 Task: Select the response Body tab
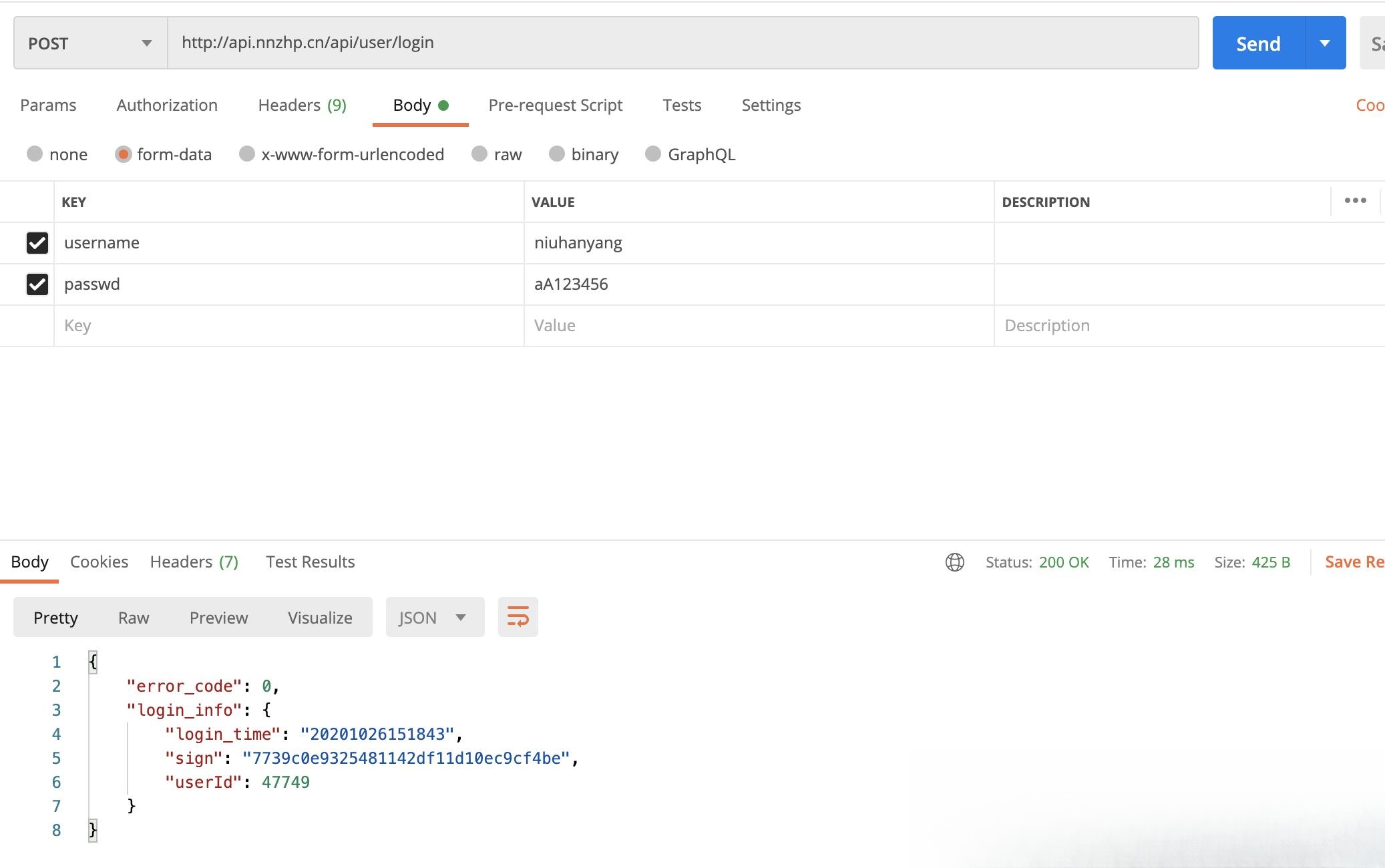point(29,562)
